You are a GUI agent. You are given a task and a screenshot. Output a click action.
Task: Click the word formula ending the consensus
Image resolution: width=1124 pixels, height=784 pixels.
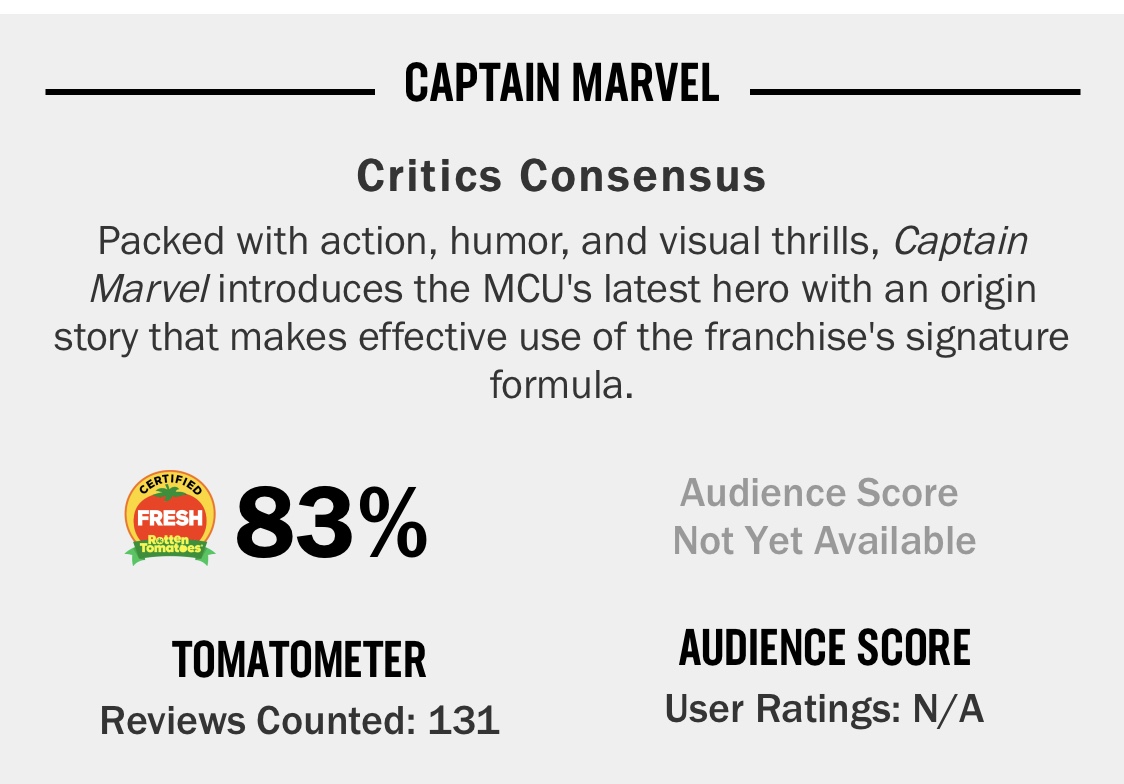[562, 386]
